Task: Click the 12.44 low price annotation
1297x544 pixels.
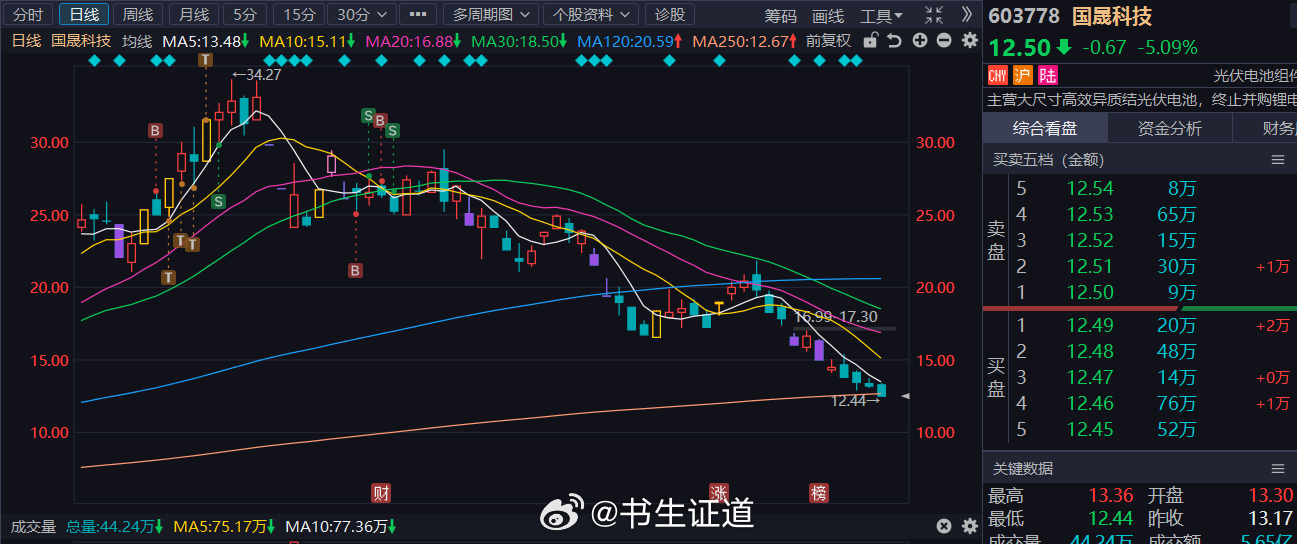Action: pyautogui.click(x=855, y=400)
